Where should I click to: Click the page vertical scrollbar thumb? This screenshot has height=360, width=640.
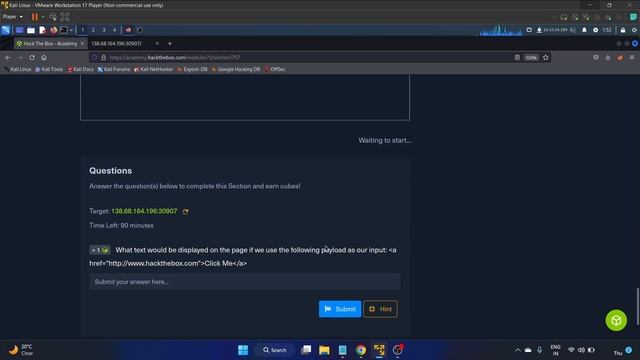637,307
